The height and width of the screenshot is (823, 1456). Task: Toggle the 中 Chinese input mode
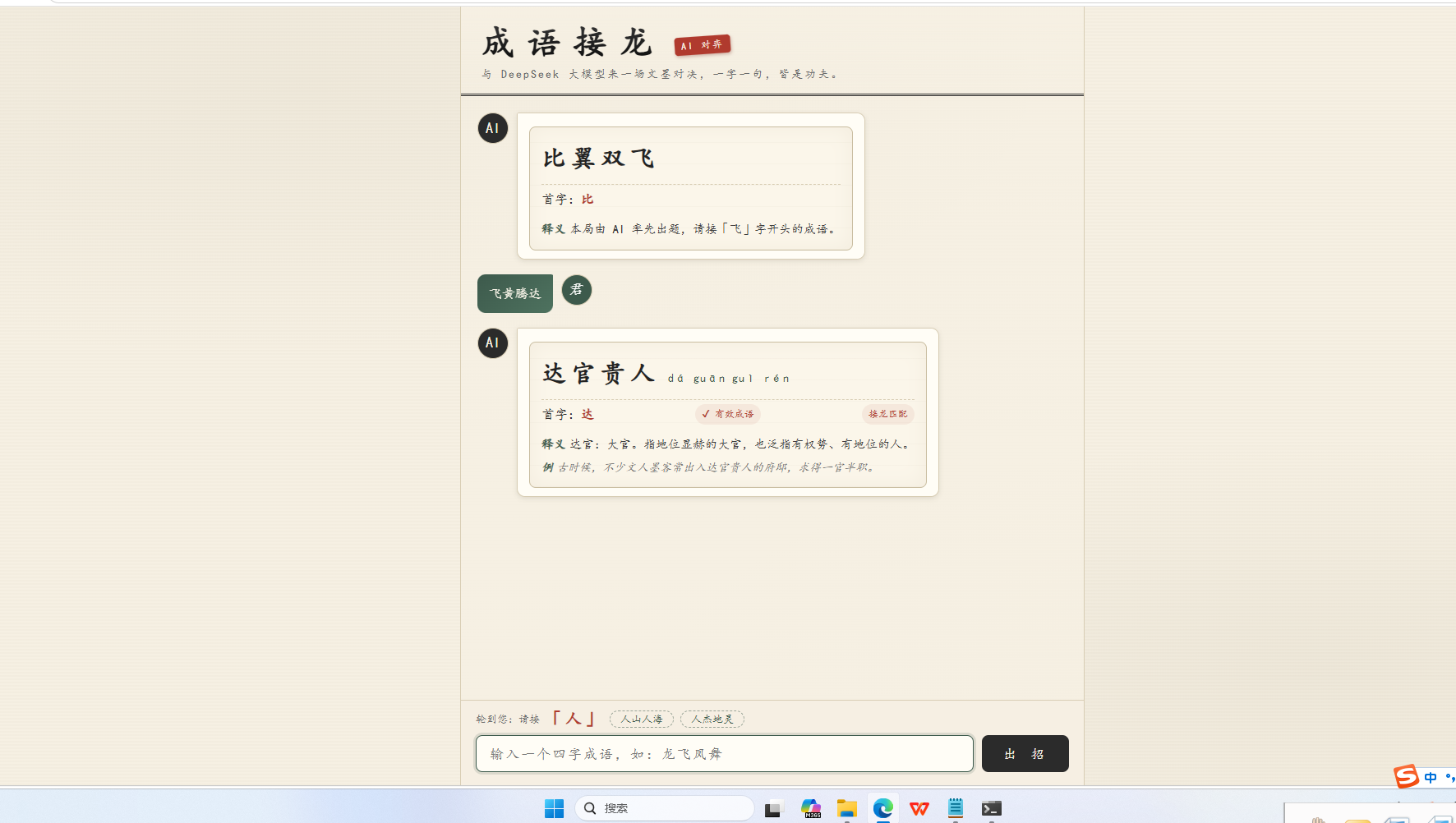(x=1431, y=777)
